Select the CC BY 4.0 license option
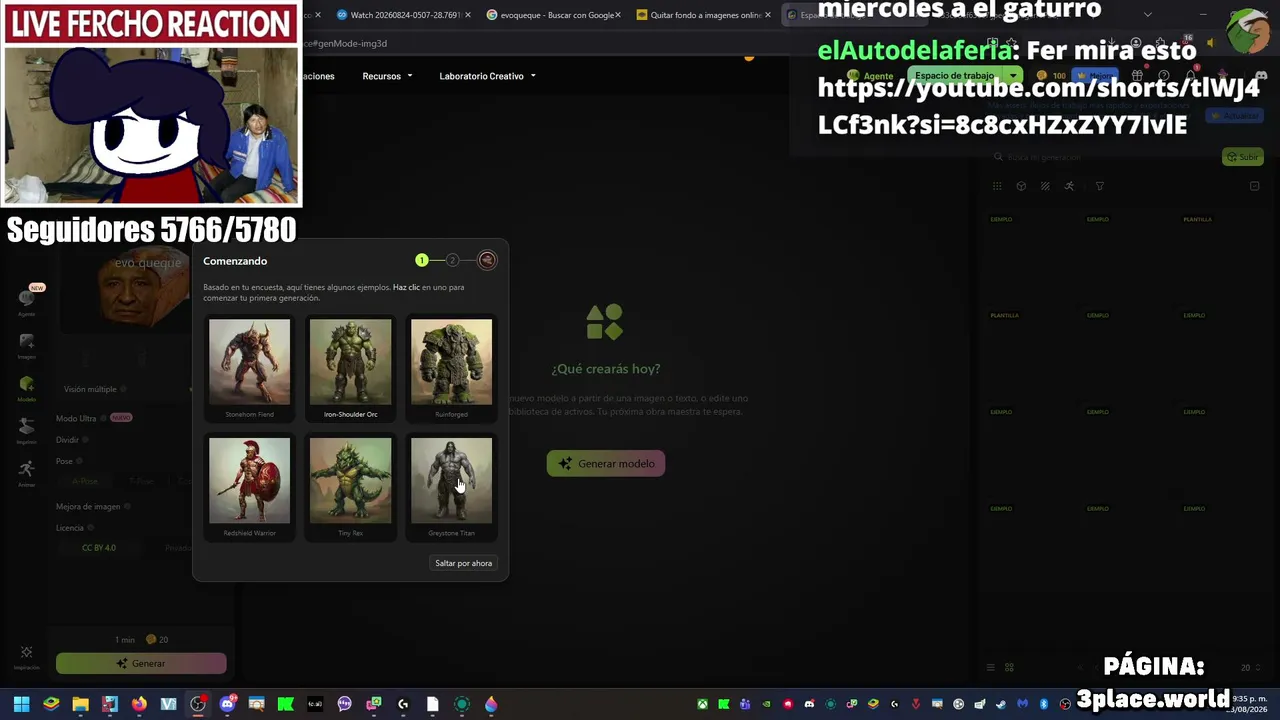Viewport: 1280px width, 720px height. click(99, 548)
